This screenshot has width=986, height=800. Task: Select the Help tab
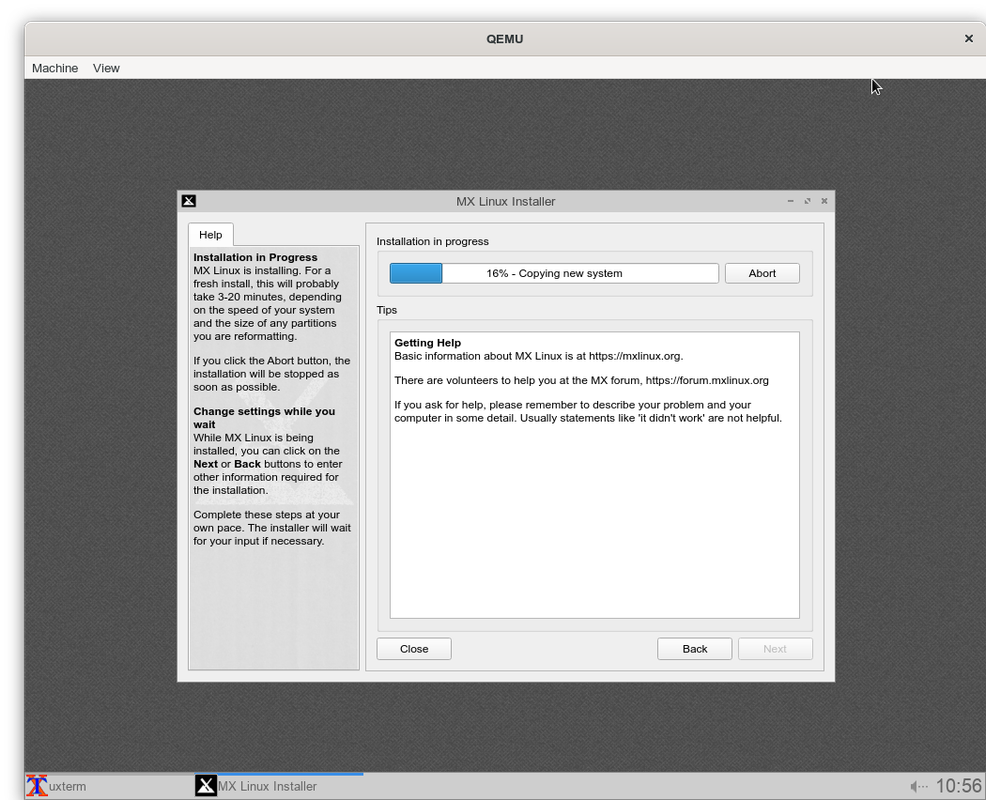[211, 235]
